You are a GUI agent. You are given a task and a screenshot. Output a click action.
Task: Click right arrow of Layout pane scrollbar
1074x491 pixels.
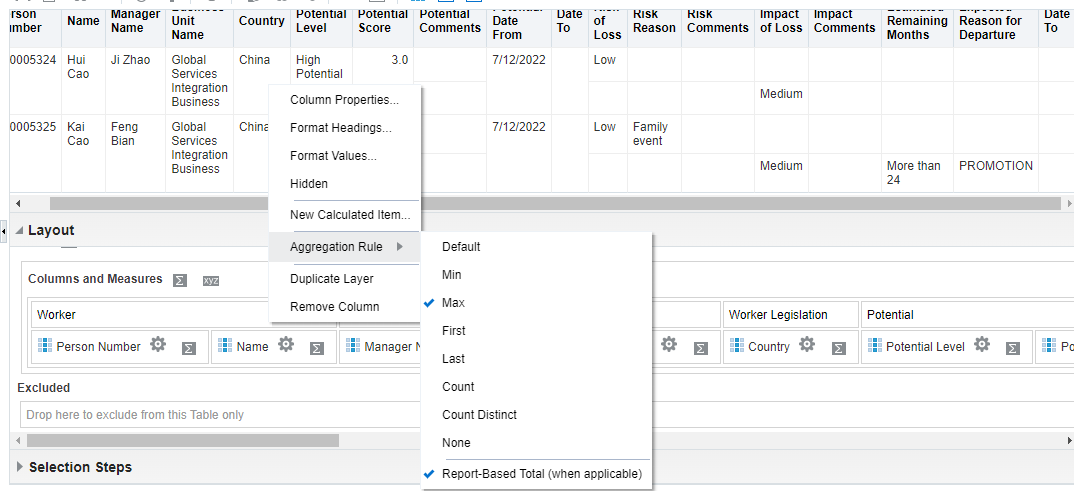1069,440
